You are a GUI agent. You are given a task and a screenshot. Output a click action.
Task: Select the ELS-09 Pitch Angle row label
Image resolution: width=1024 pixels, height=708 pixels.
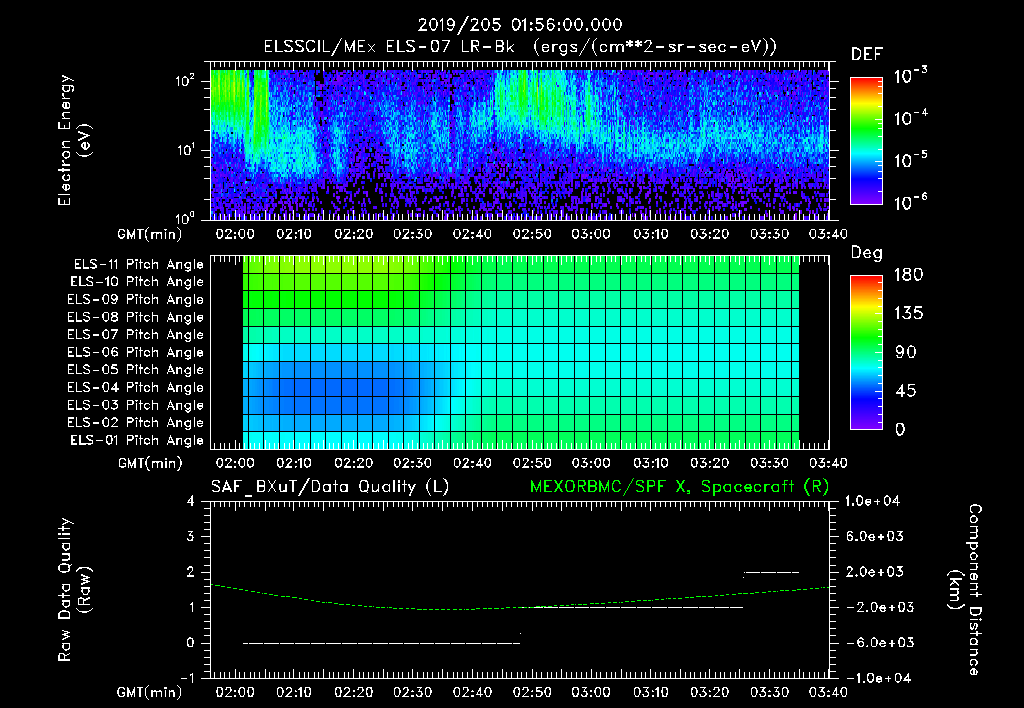click(135, 300)
